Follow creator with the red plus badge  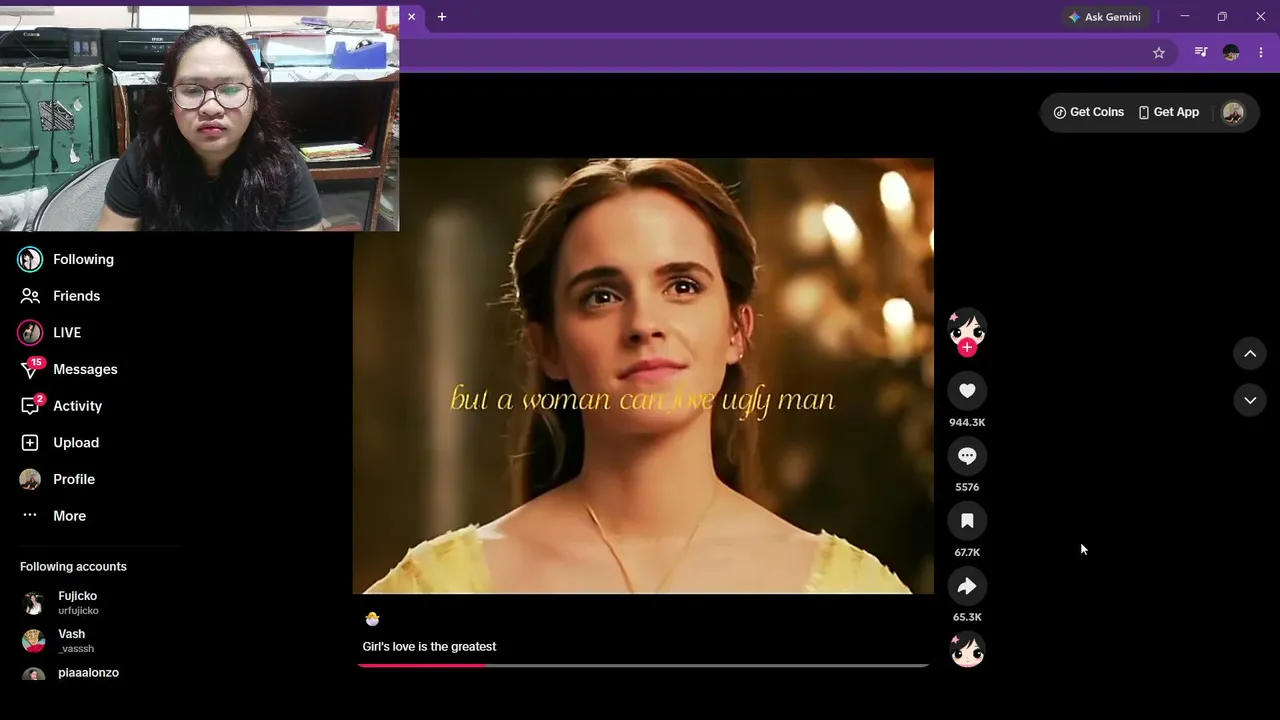pos(967,348)
